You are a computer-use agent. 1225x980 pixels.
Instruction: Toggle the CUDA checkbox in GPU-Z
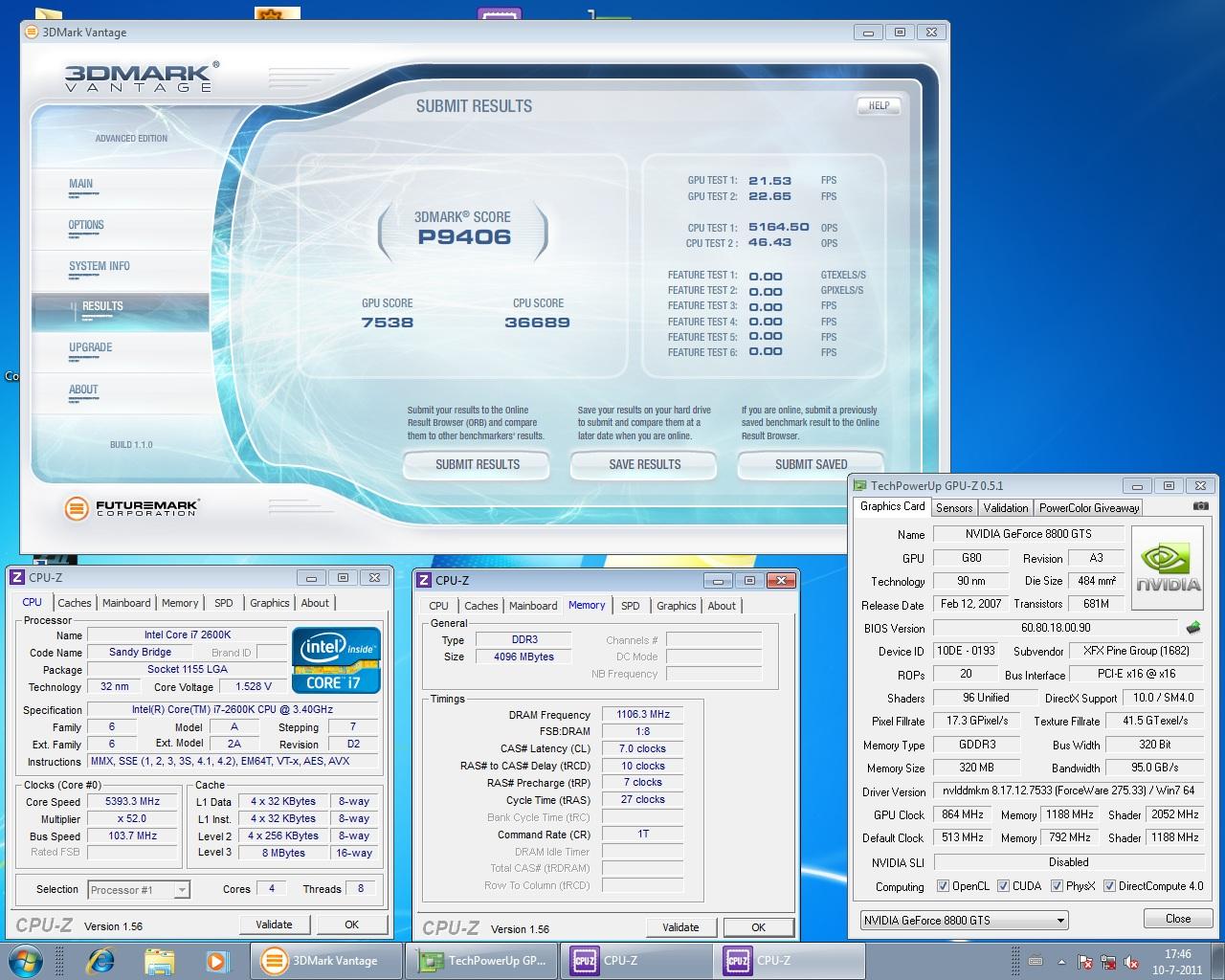(1003, 886)
